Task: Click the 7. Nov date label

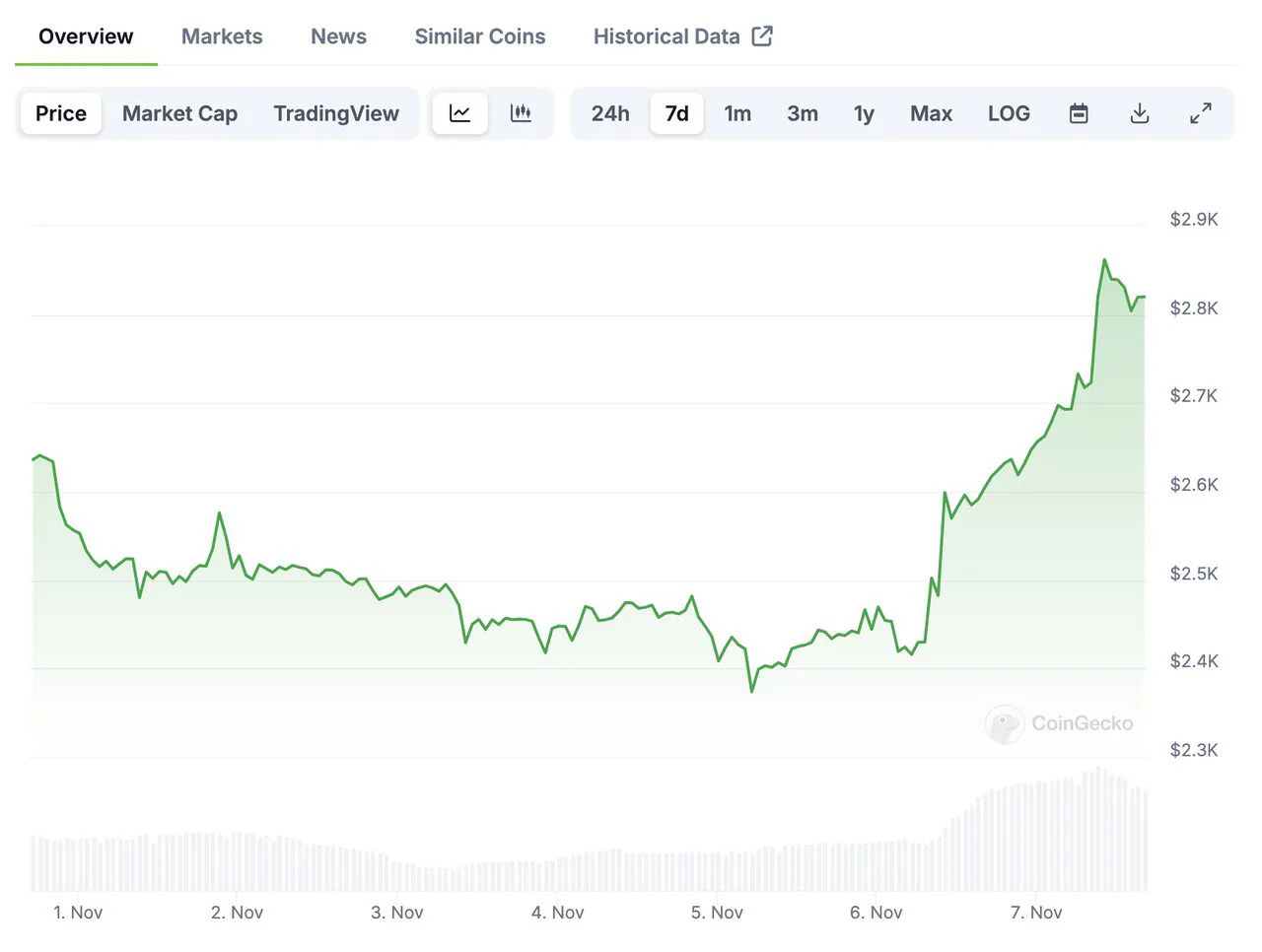Action: point(1036,913)
